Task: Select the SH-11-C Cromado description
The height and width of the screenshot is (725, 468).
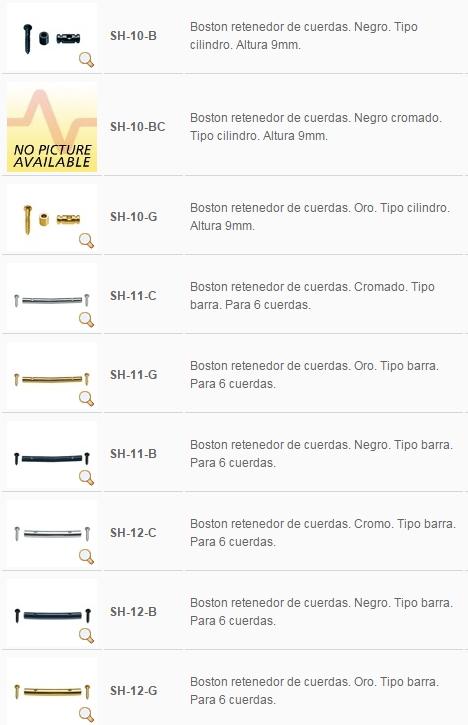Action: pos(312,295)
